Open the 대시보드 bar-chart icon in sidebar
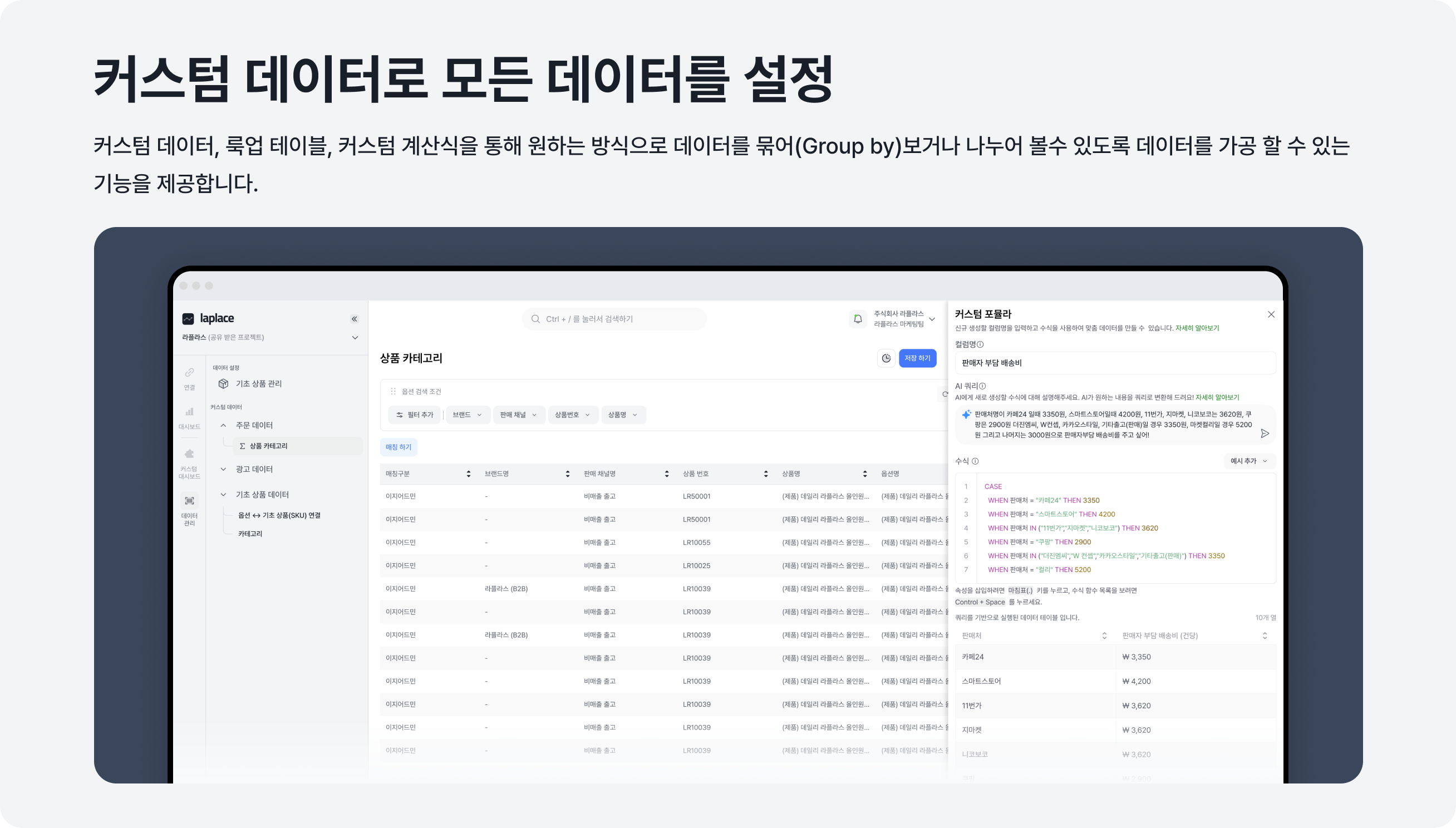1456x828 pixels. (189, 412)
